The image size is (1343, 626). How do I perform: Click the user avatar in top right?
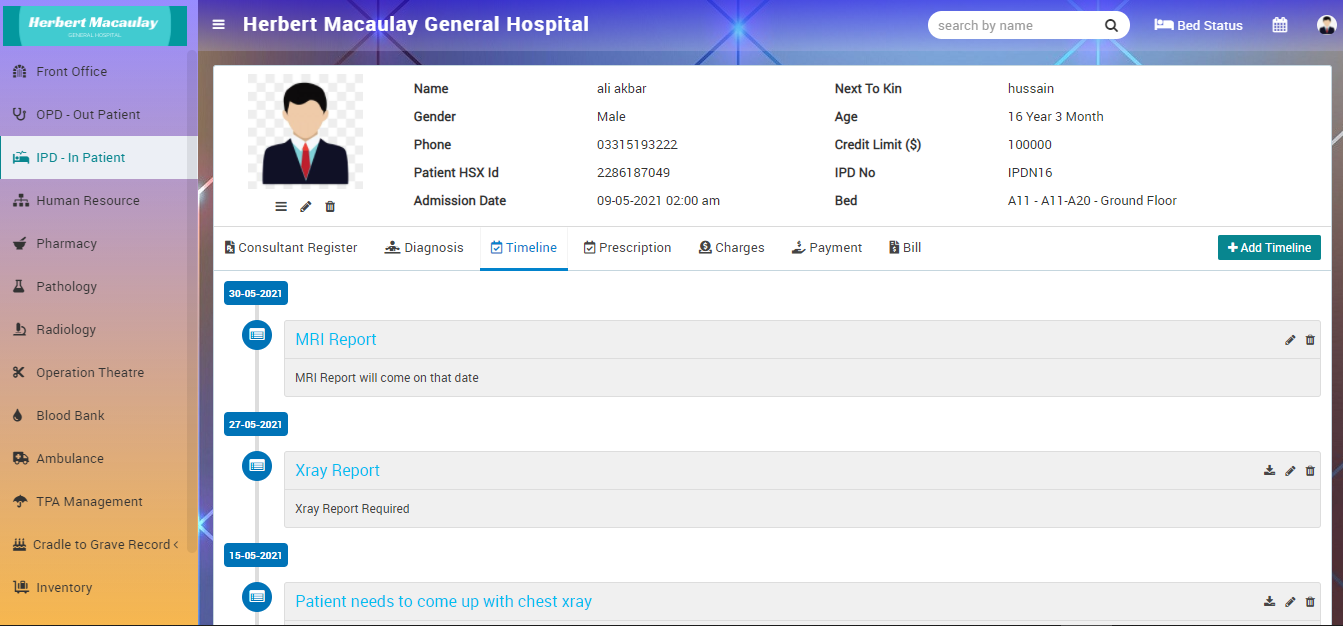click(x=1326, y=25)
